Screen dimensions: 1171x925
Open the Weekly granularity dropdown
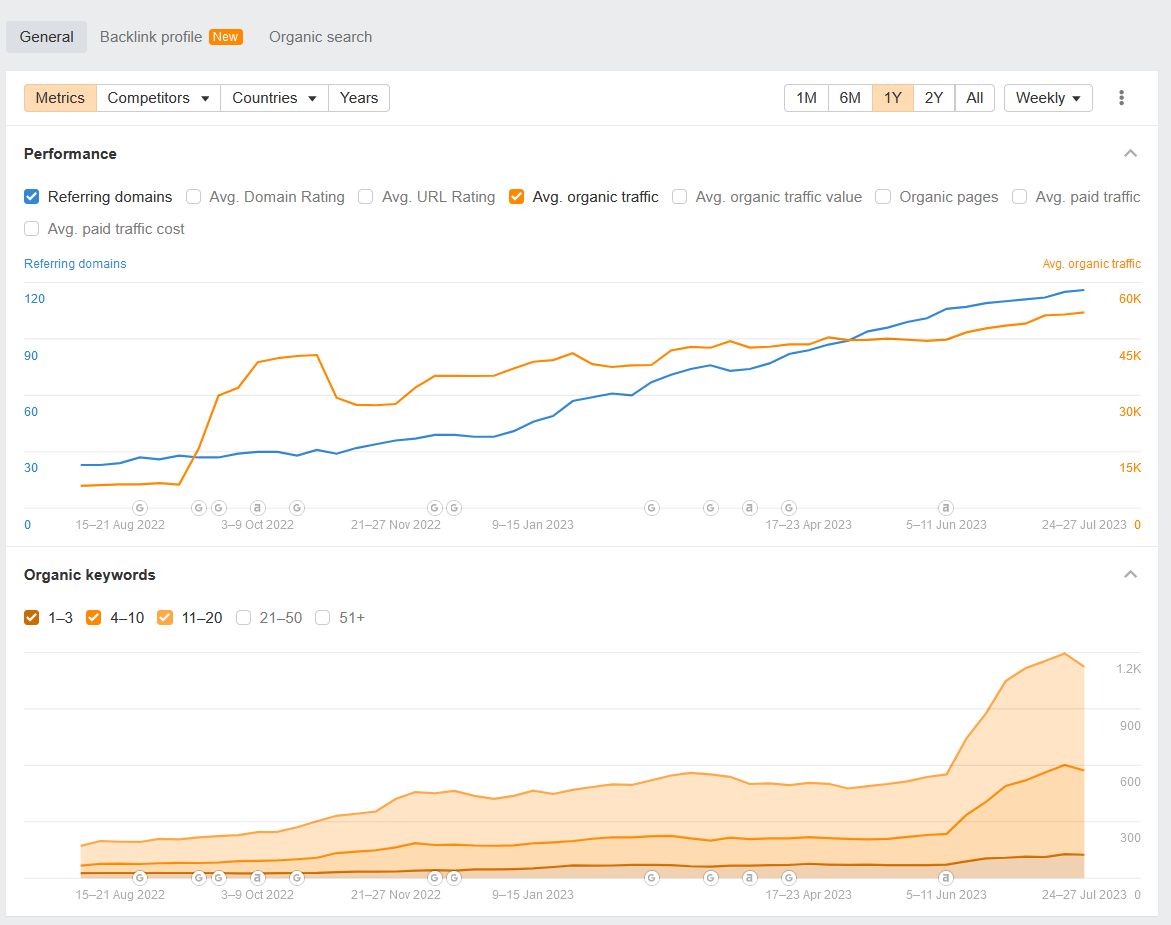coord(1047,97)
